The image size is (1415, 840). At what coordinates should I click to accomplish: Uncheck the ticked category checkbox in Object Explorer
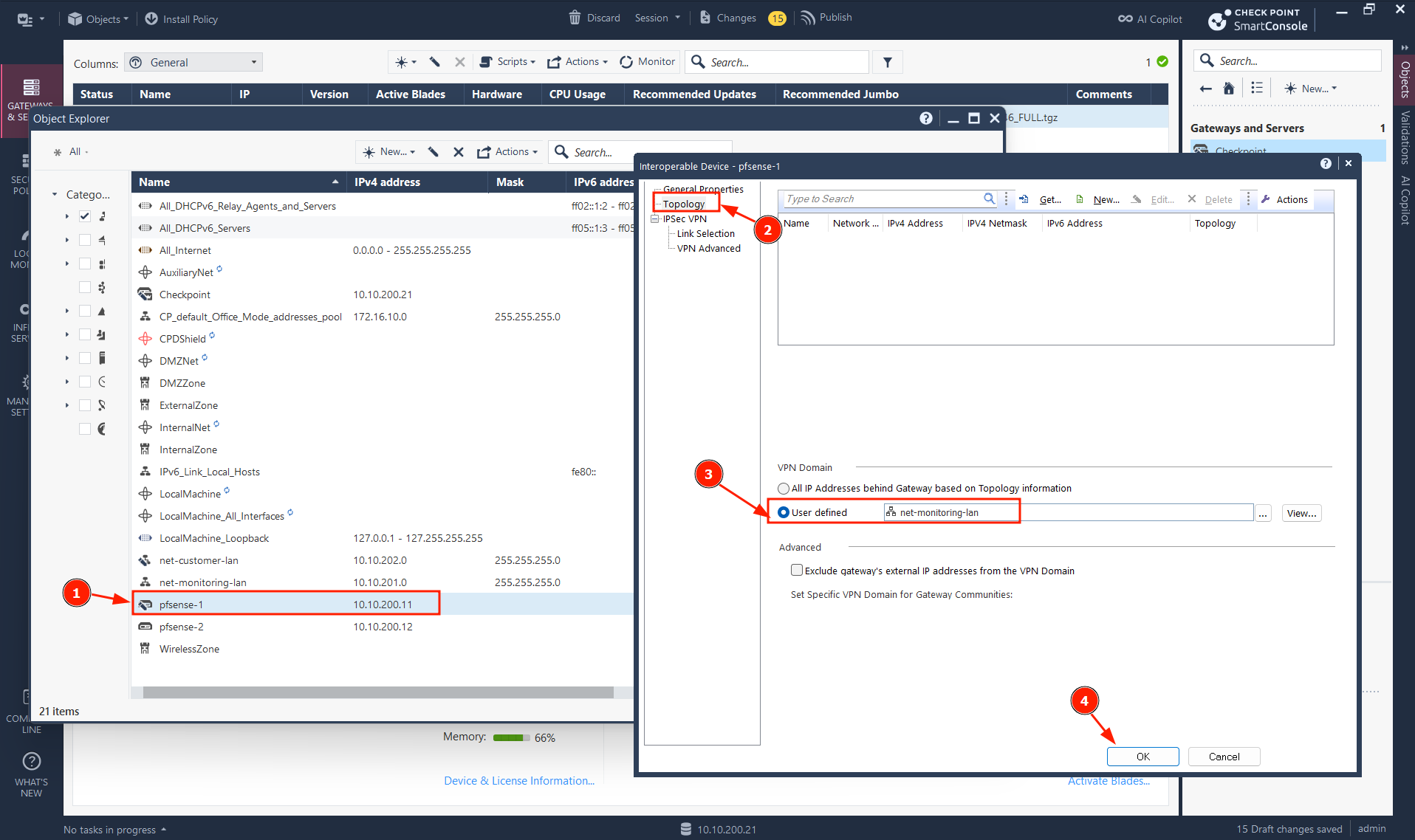point(85,216)
